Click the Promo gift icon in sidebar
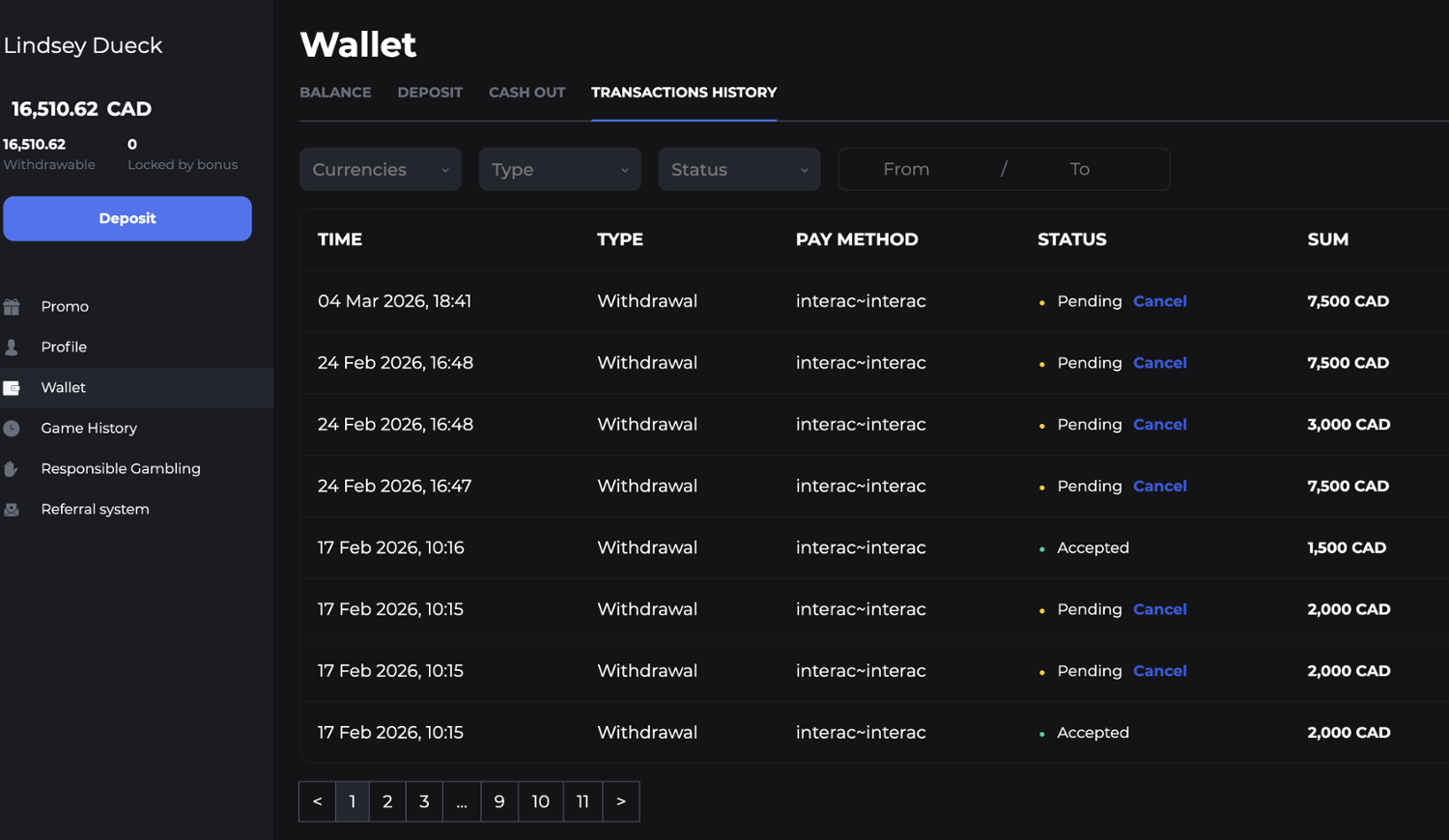The image size is (1449, 840). coord(12,307)
